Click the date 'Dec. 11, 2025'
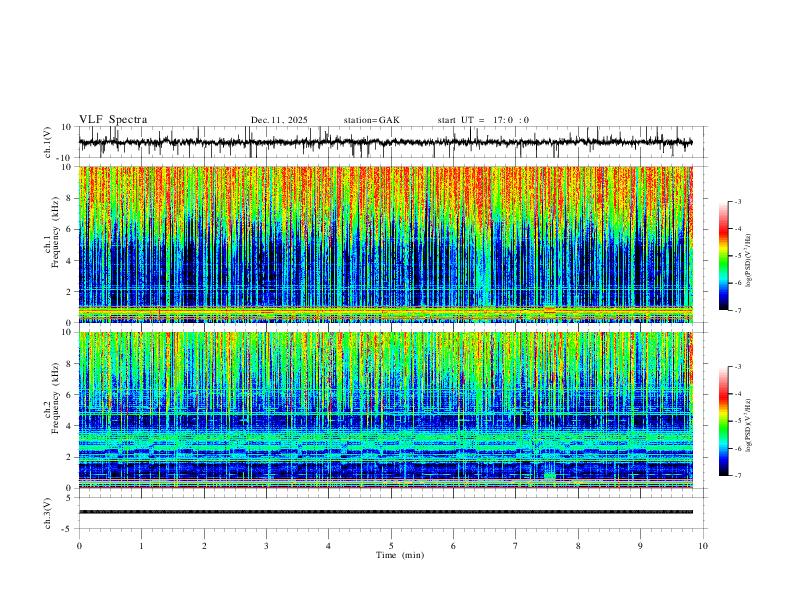This screenshot has width=792, height=612. (x=279, y=120)
